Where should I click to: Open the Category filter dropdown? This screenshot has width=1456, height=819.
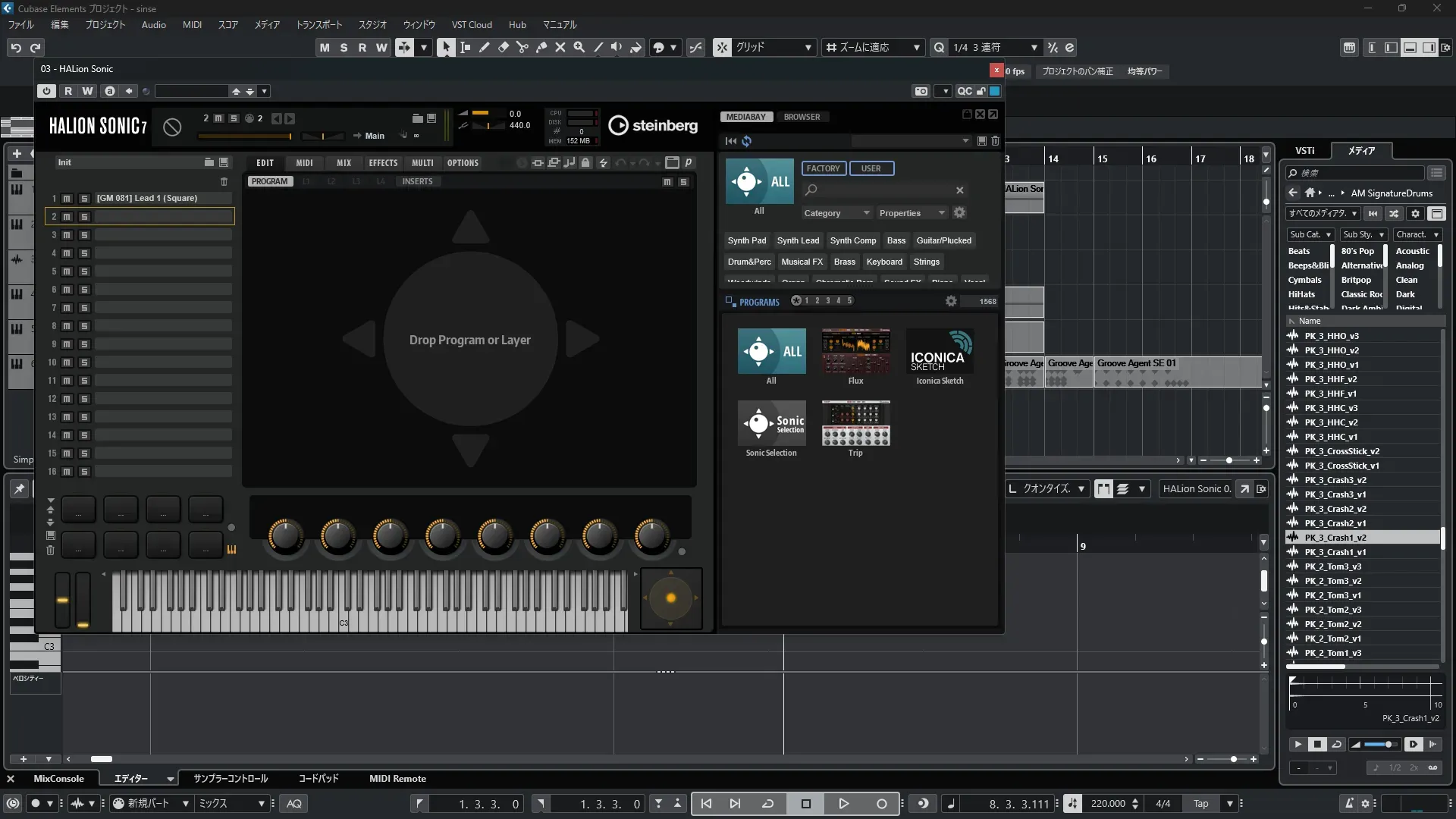(836, 213)
